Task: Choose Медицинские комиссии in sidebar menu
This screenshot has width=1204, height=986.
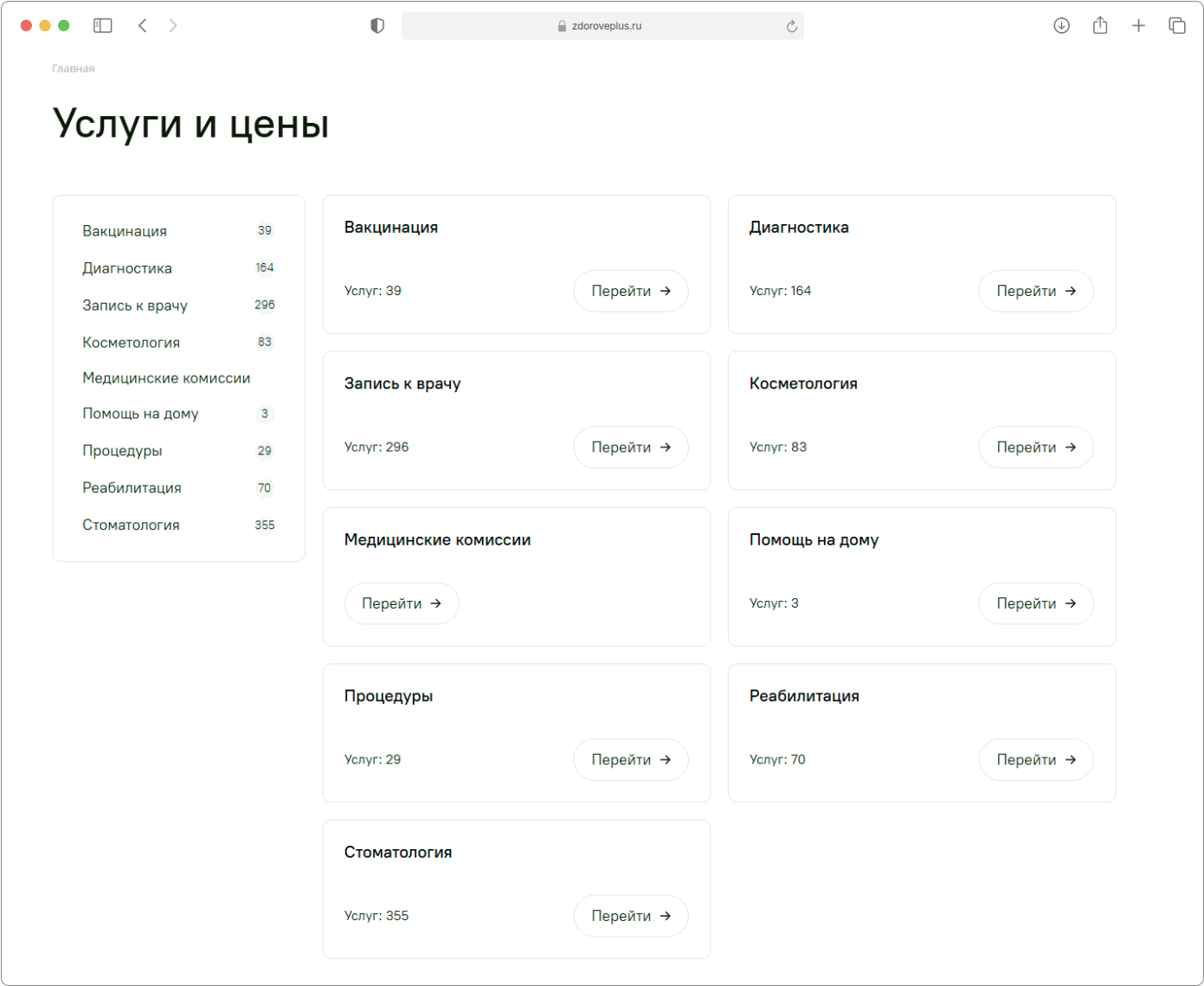Action: click(166, 378)
